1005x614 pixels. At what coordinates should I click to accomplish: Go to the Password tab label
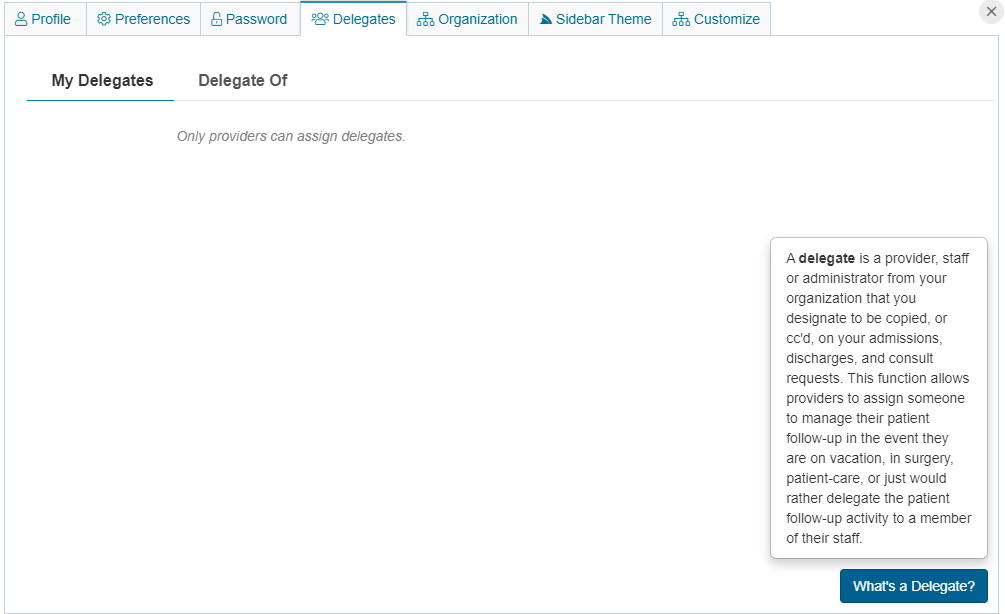tap(256, 19)
